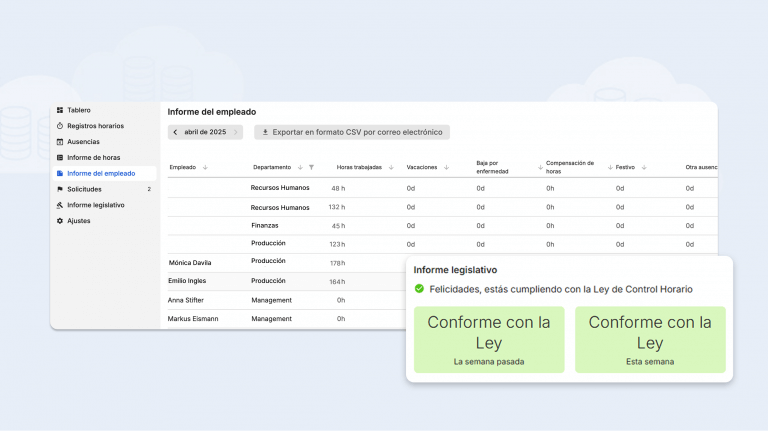Click the Otra ausencia column header

click(x=701, y=168)
